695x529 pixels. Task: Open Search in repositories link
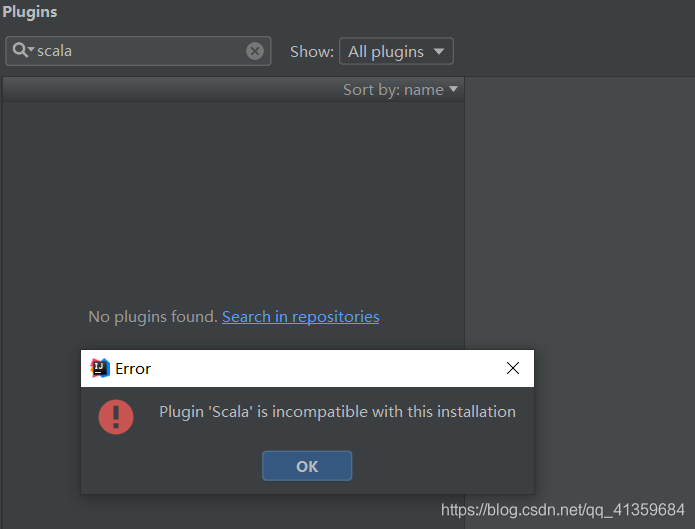coord(301,317)
